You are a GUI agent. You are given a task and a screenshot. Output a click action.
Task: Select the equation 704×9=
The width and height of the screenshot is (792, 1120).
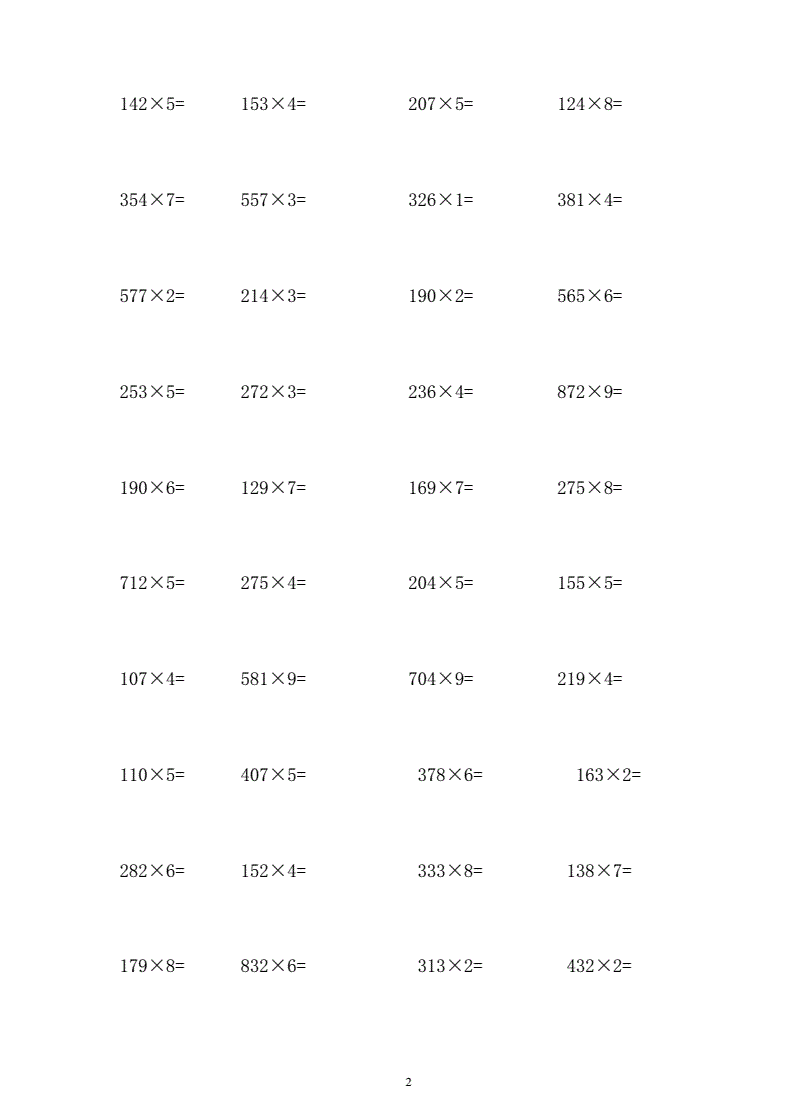pos(441,679)
